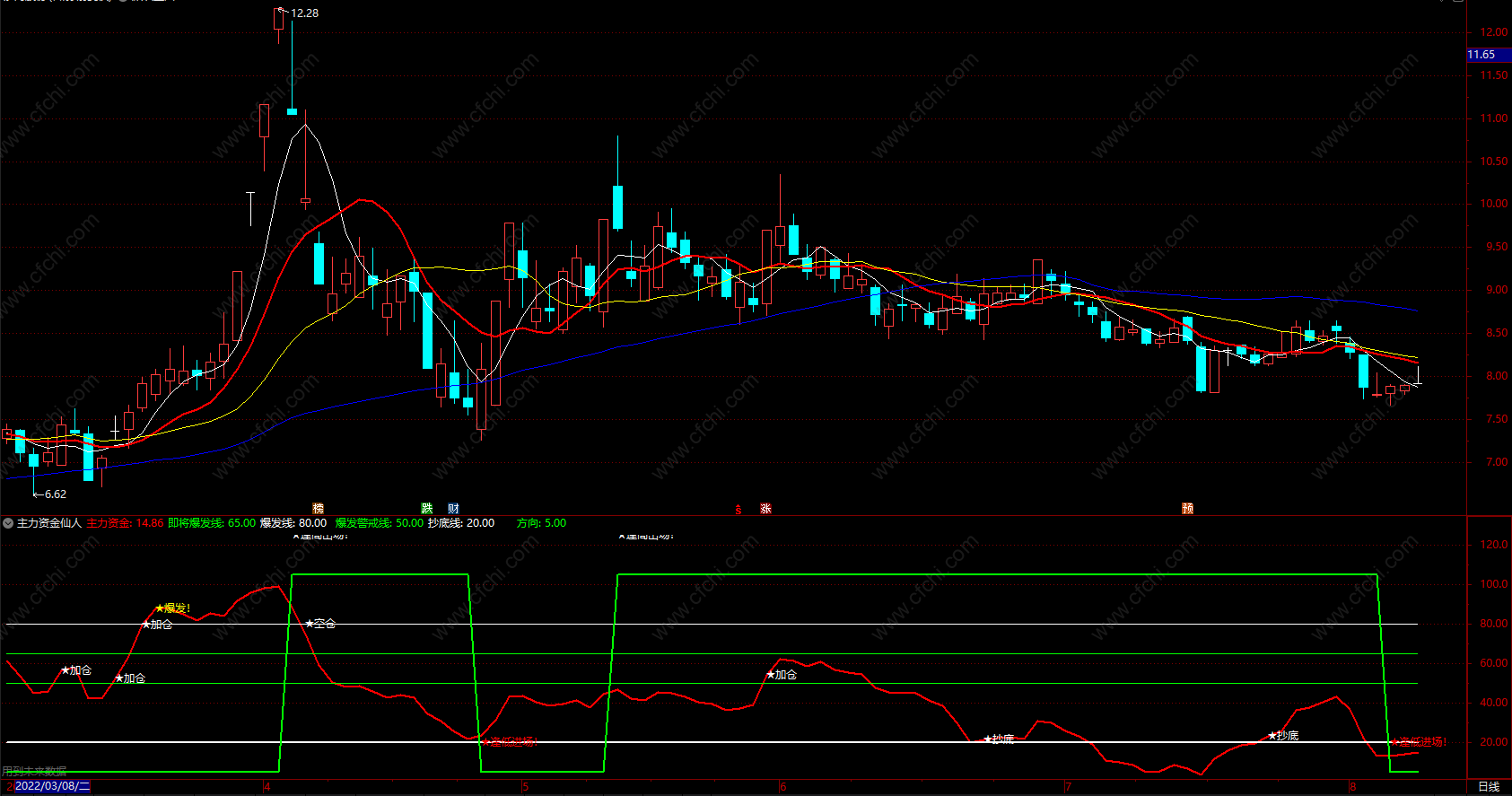This screenshot has height=796, width=1512.
Task: Click the ★加仓 marker near month 6
Action: click(782, 675)
